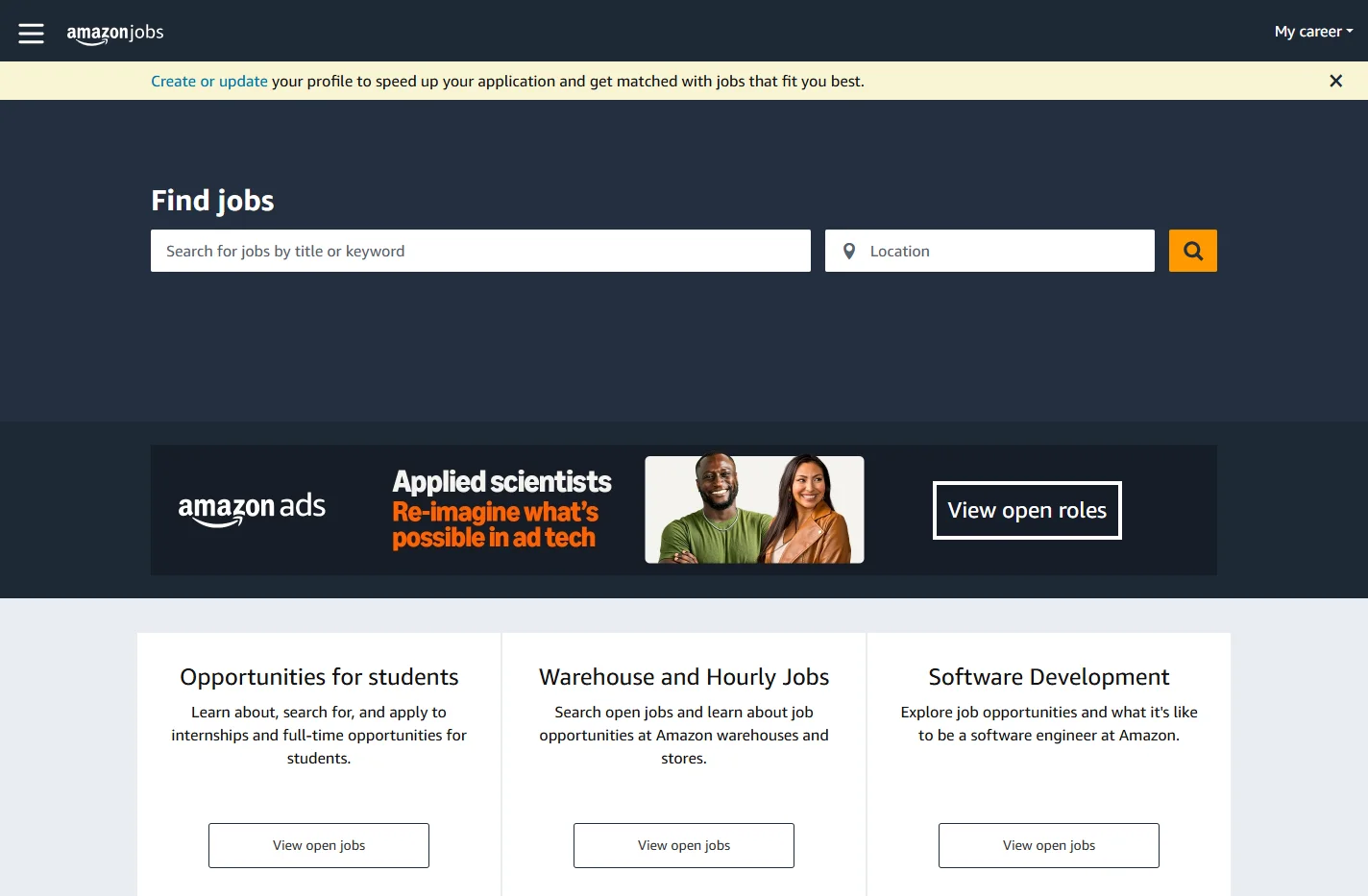Focus the job title or keyword search field
Viewport: 1368px width, 896px height.
click(480, 251)
